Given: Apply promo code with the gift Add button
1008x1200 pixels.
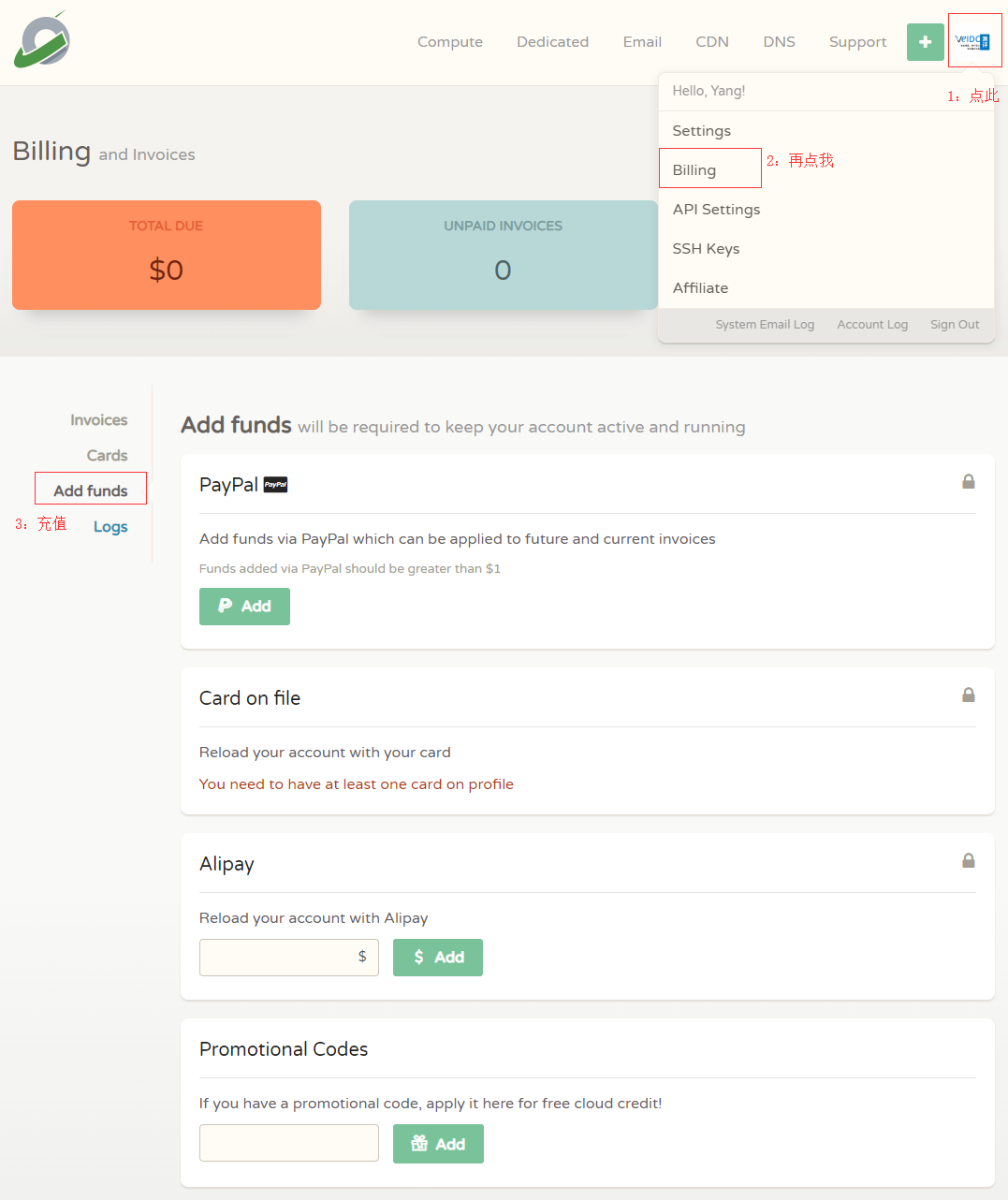Looking at the screenshot, I should click(x=438, y=1144).
